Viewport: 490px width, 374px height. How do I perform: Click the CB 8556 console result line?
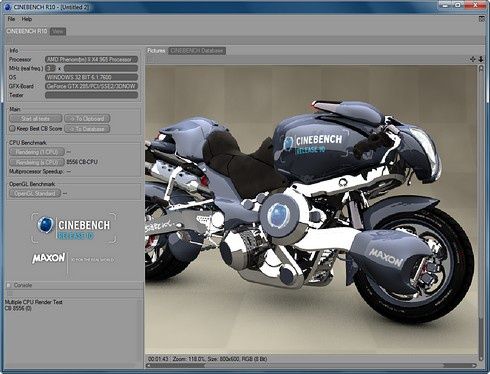18,308
